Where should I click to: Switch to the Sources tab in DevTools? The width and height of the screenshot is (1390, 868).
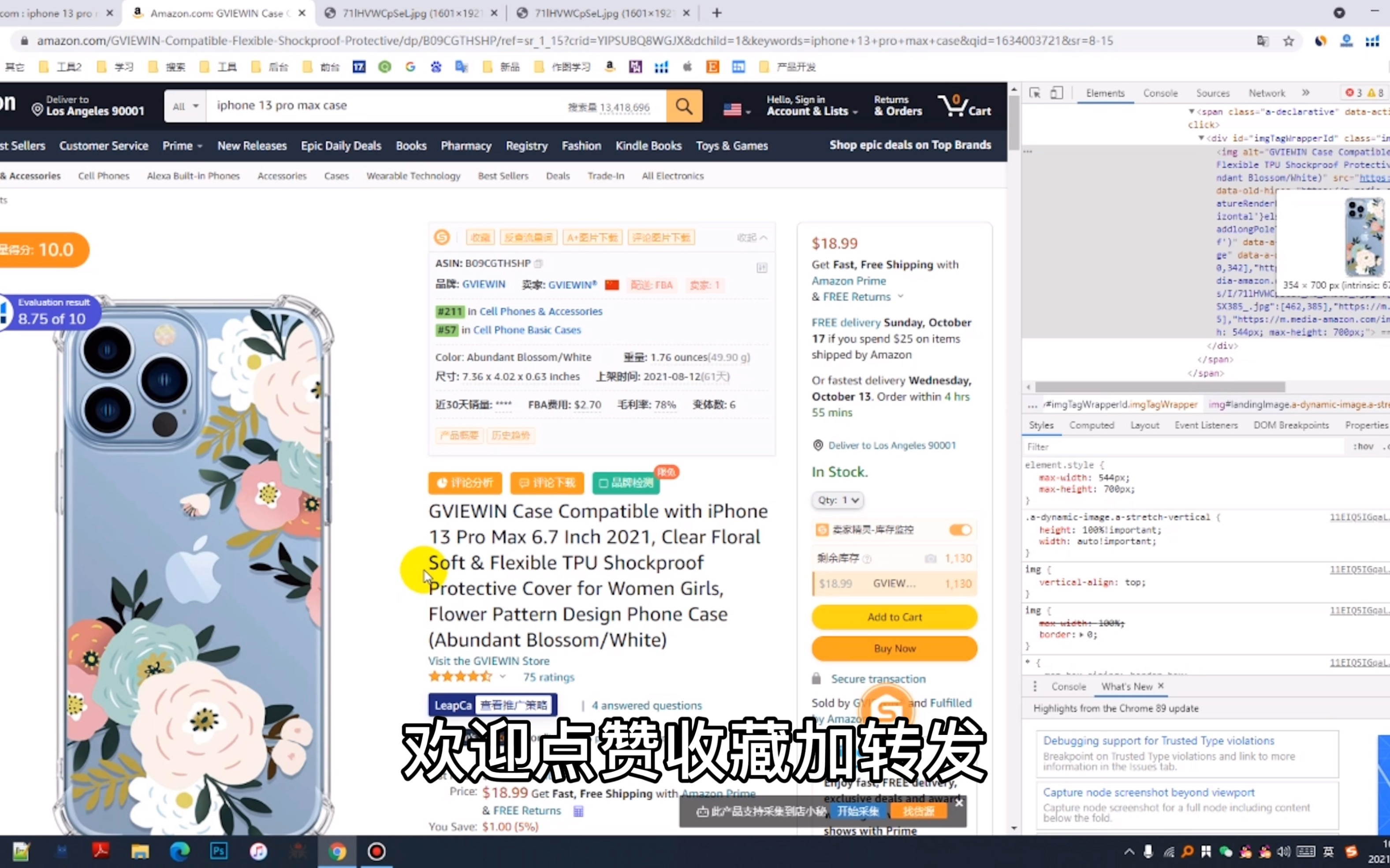(1213, 93)
